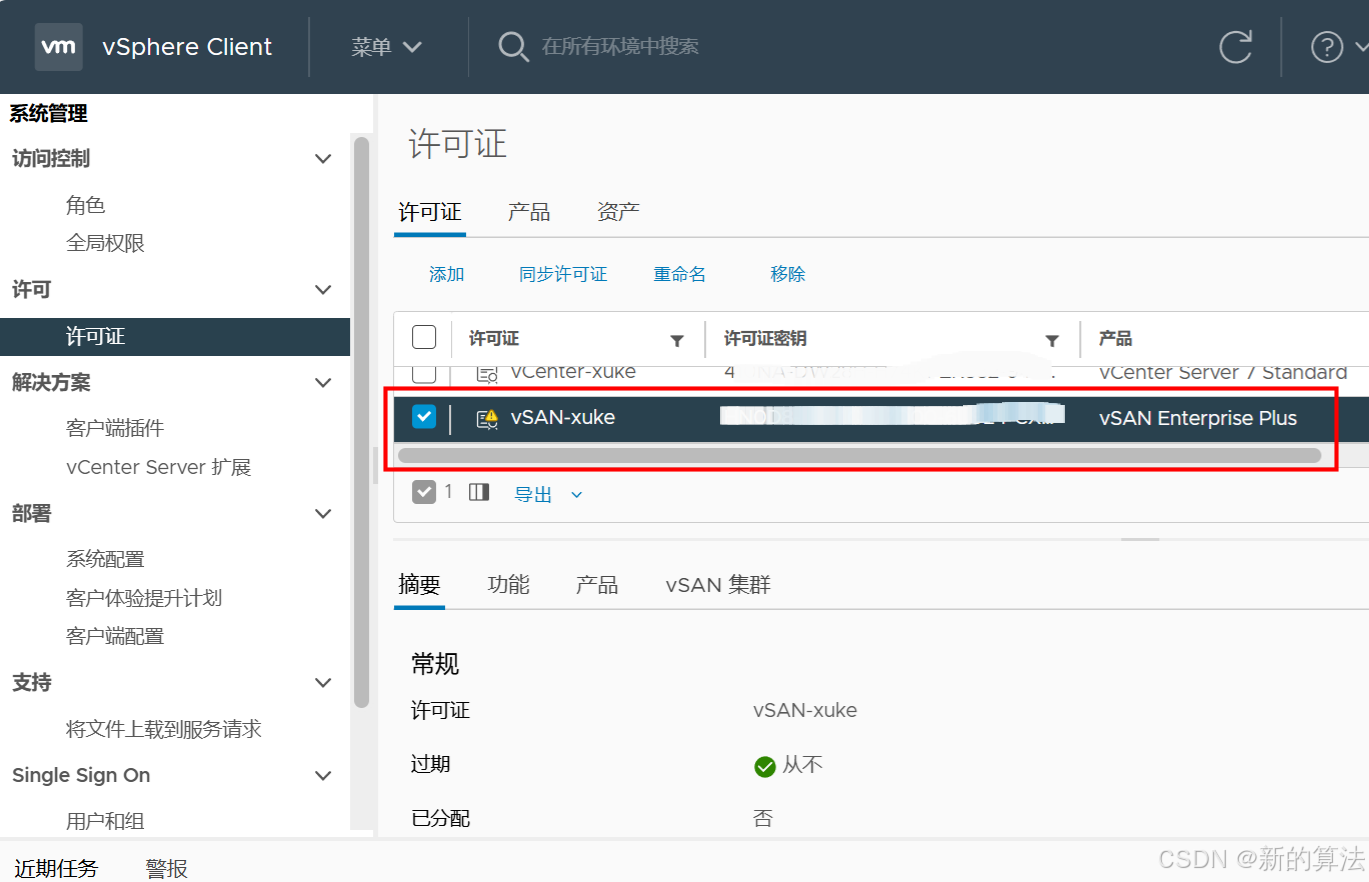Open 全局权限 in sidebar
This screenshot has height=882, width=1369.
tap(105, 243)
